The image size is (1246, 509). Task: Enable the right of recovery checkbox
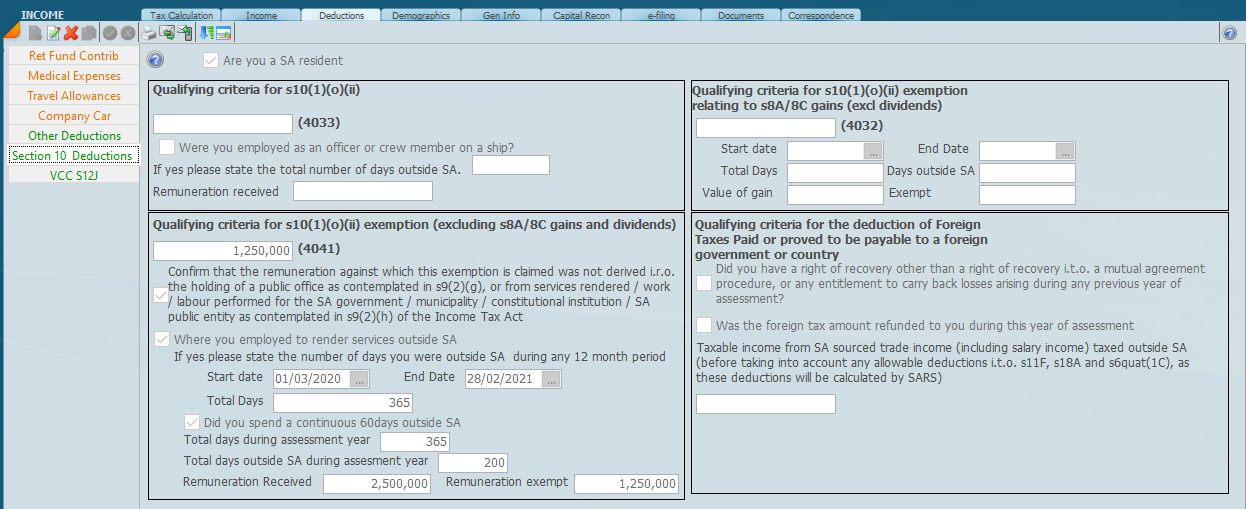704,284
